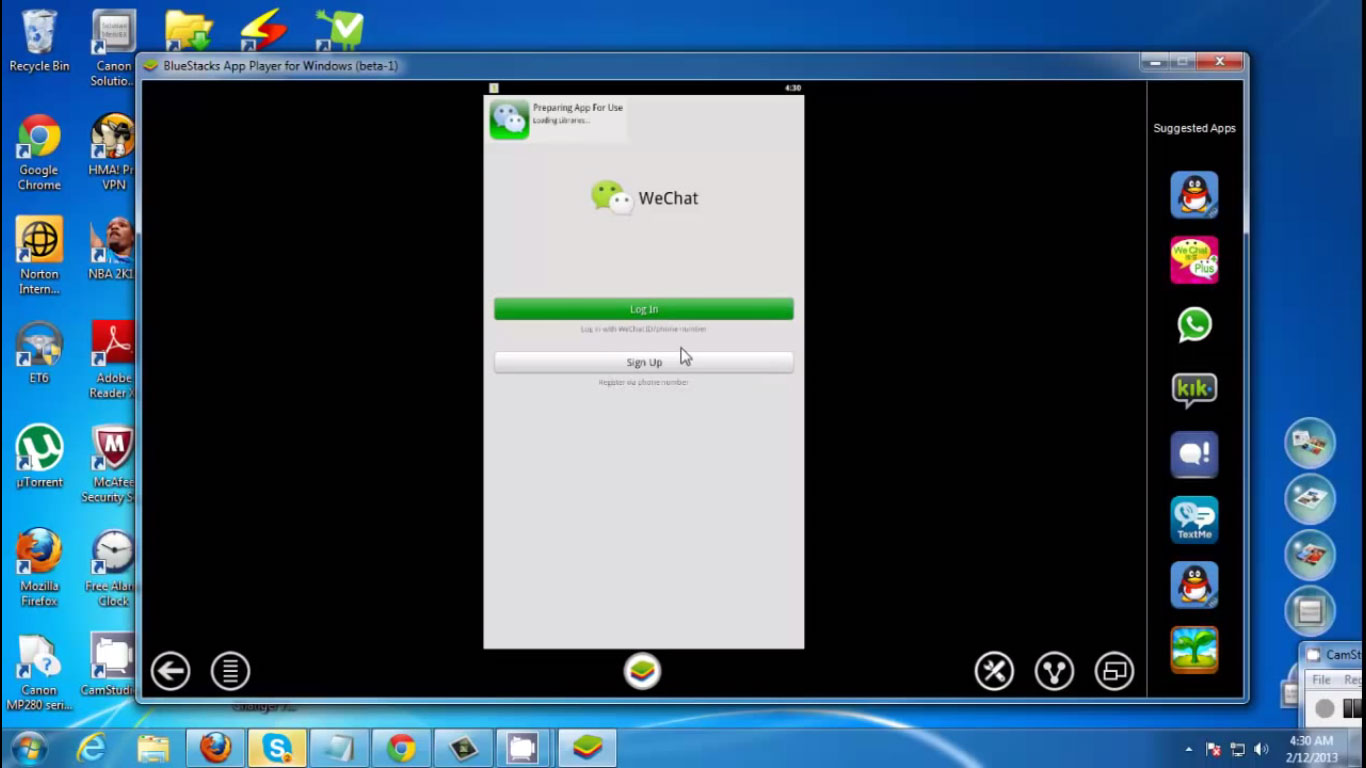Click the round gray-square gadget above CamStudio
This screenshot has height=768, width=1366.
coord(1309,611)
